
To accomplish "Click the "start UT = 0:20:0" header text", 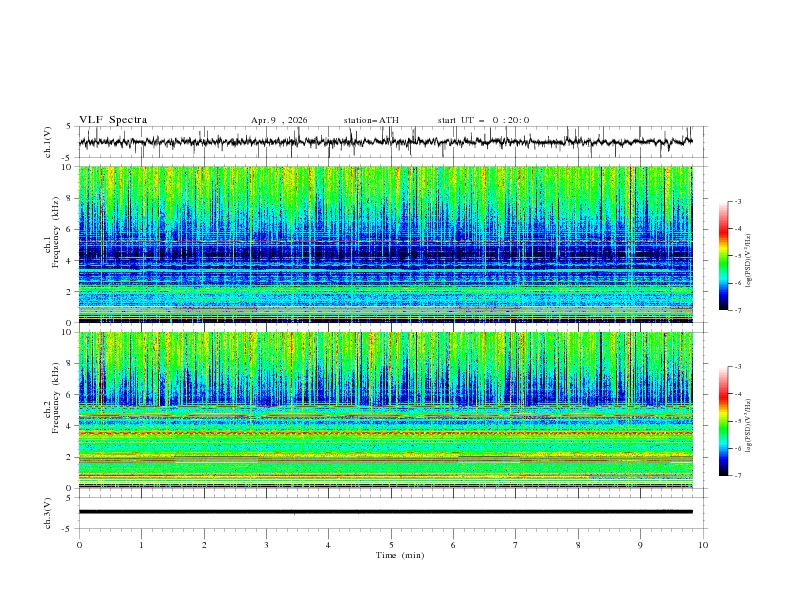I will tap(483, 120).
